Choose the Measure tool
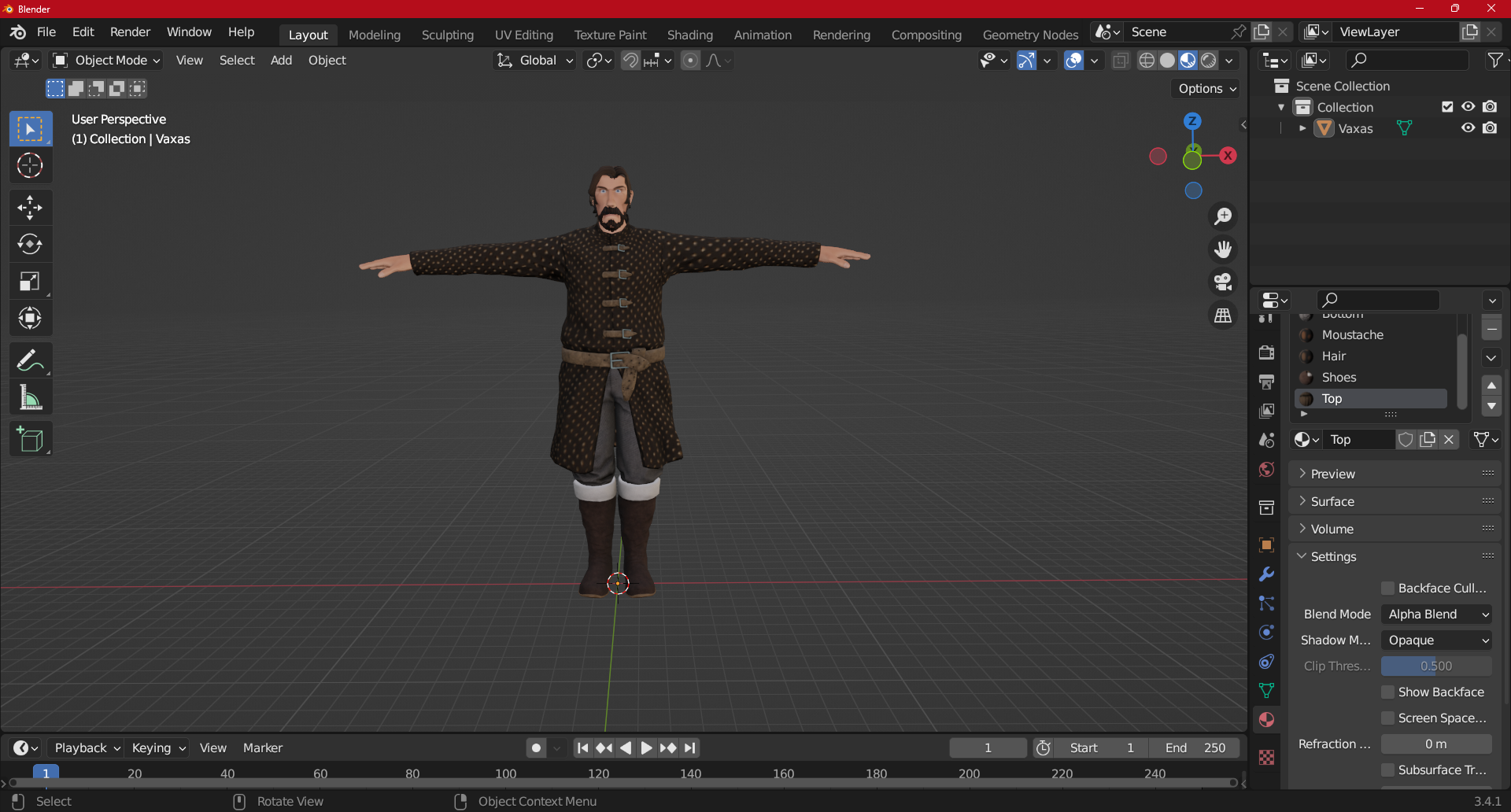The height and width of the screenshot is (812, 1511). click(x=31, y=398)
